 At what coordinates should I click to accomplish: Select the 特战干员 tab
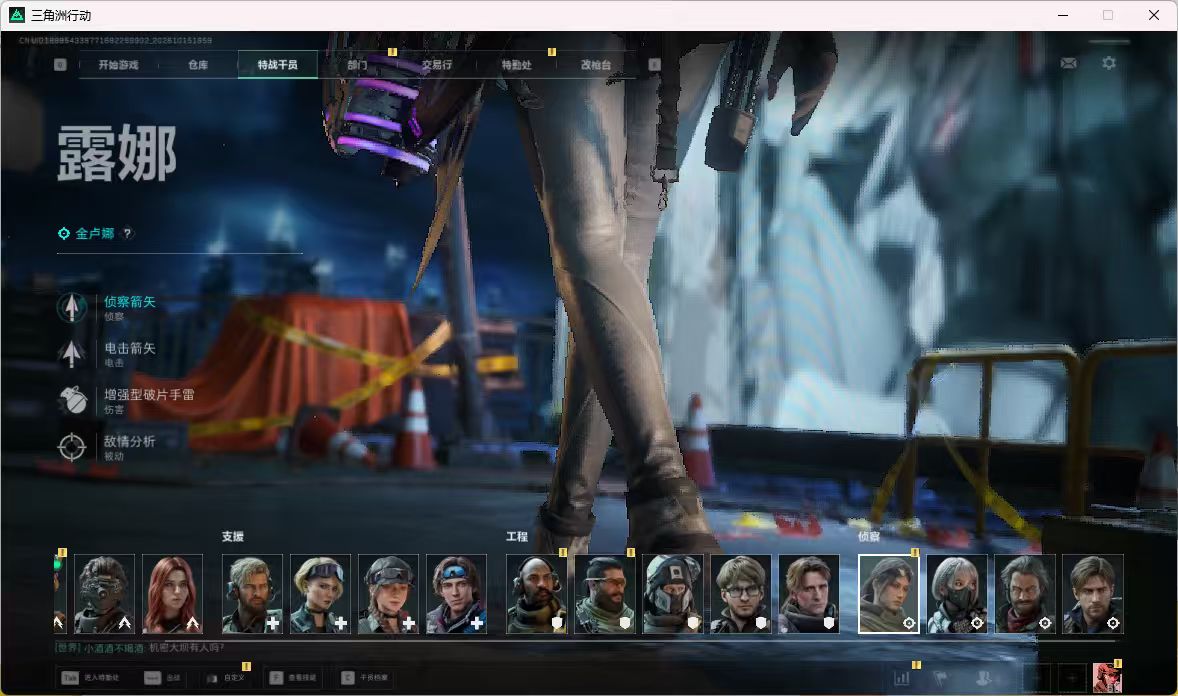coord(278,65)
